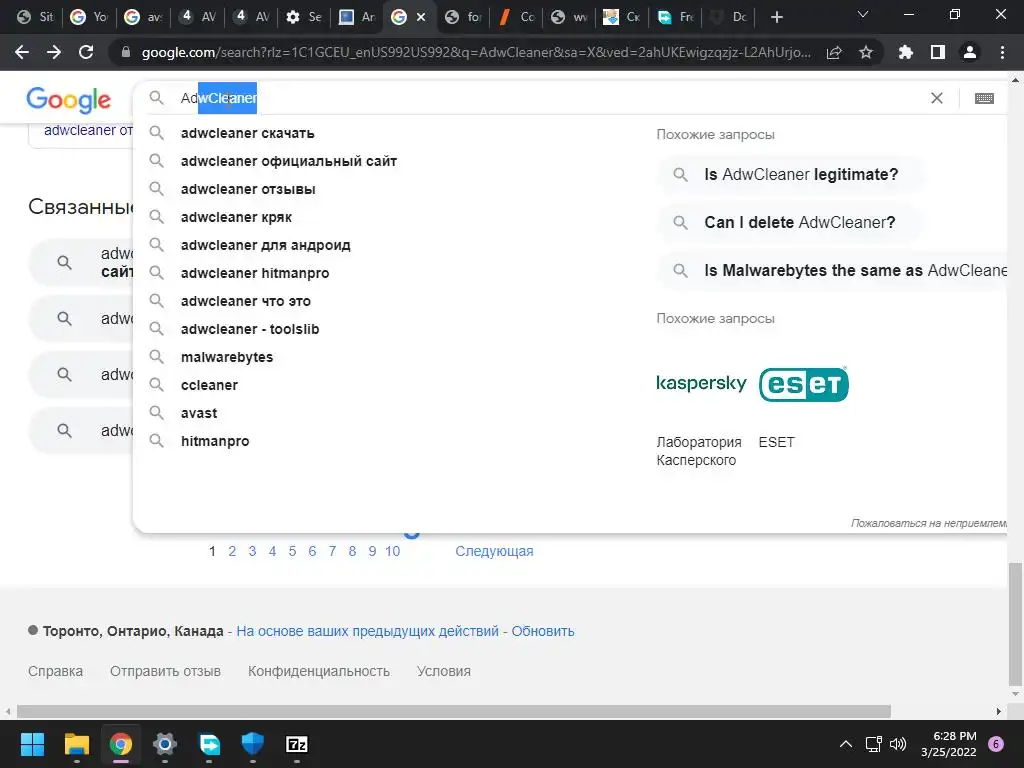
Task: Go to results page 10
Action: 392,551
